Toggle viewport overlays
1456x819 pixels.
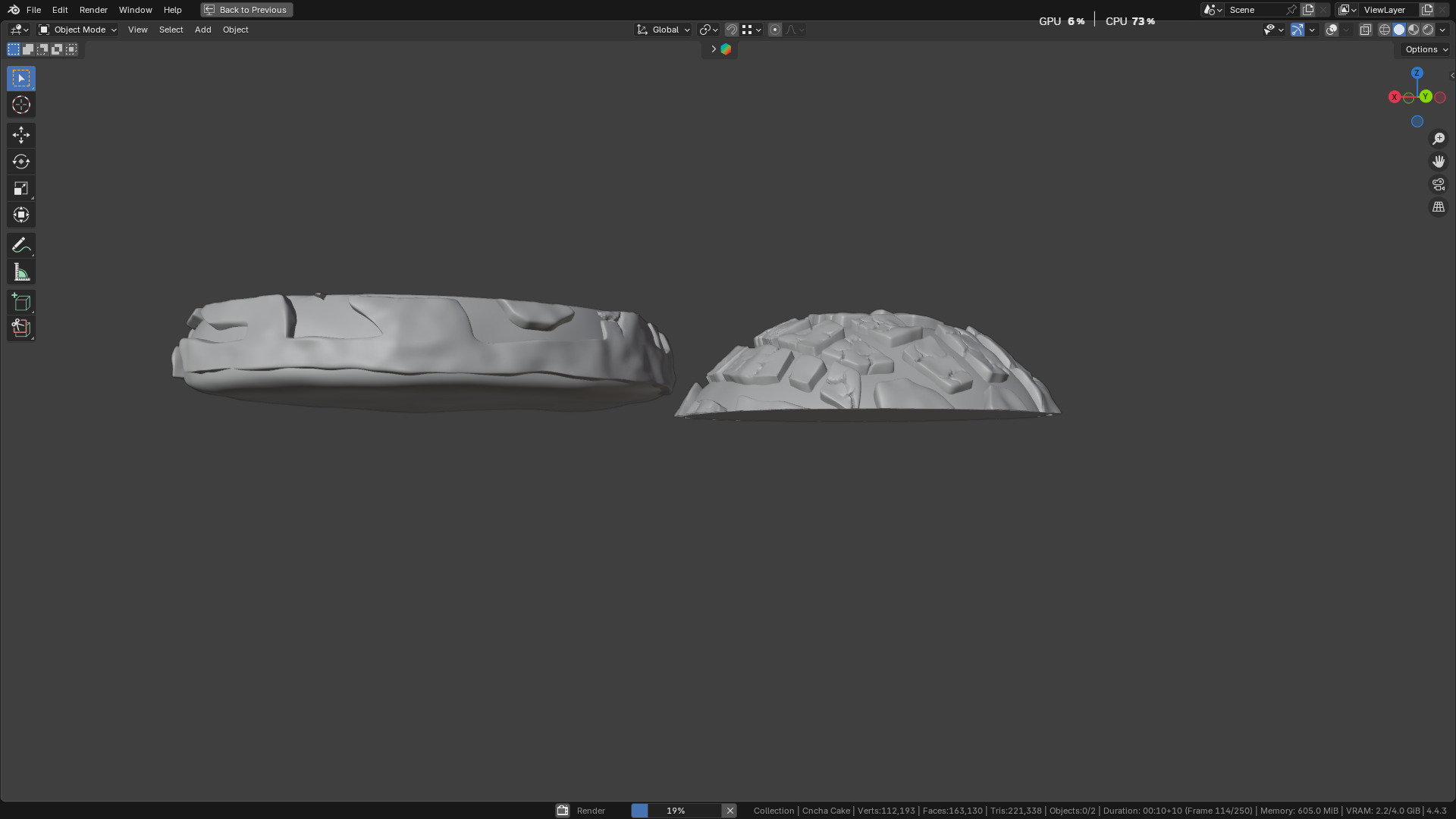coord(1332,30)
